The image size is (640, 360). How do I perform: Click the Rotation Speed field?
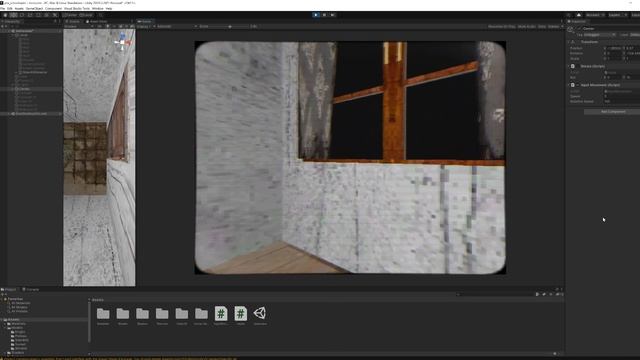pyautogui.click(x=621, y=101)
